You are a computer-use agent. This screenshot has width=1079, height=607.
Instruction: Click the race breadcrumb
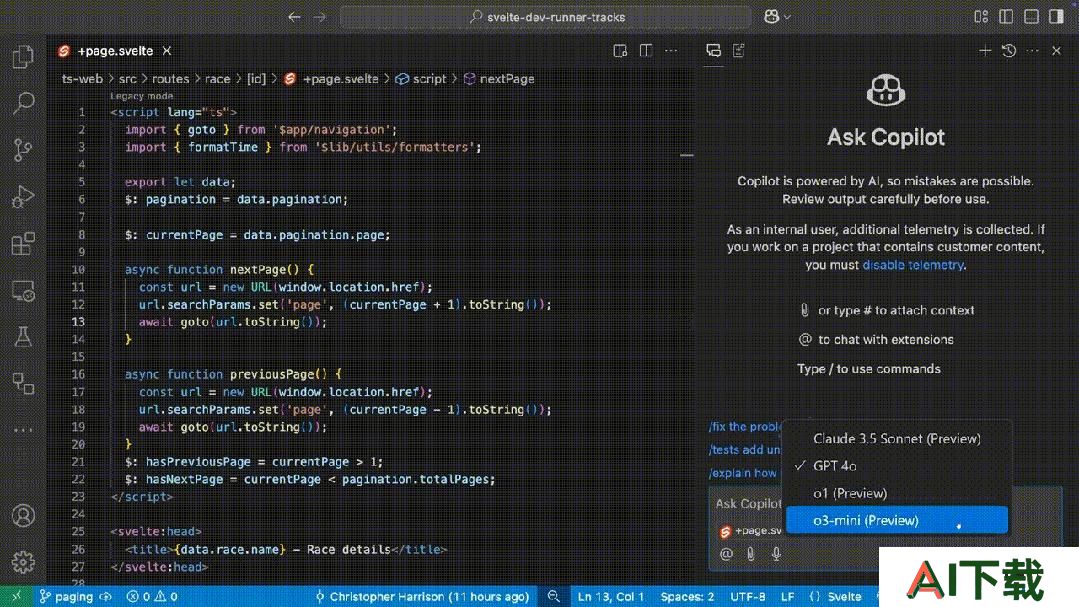click(x=217, y=79)
